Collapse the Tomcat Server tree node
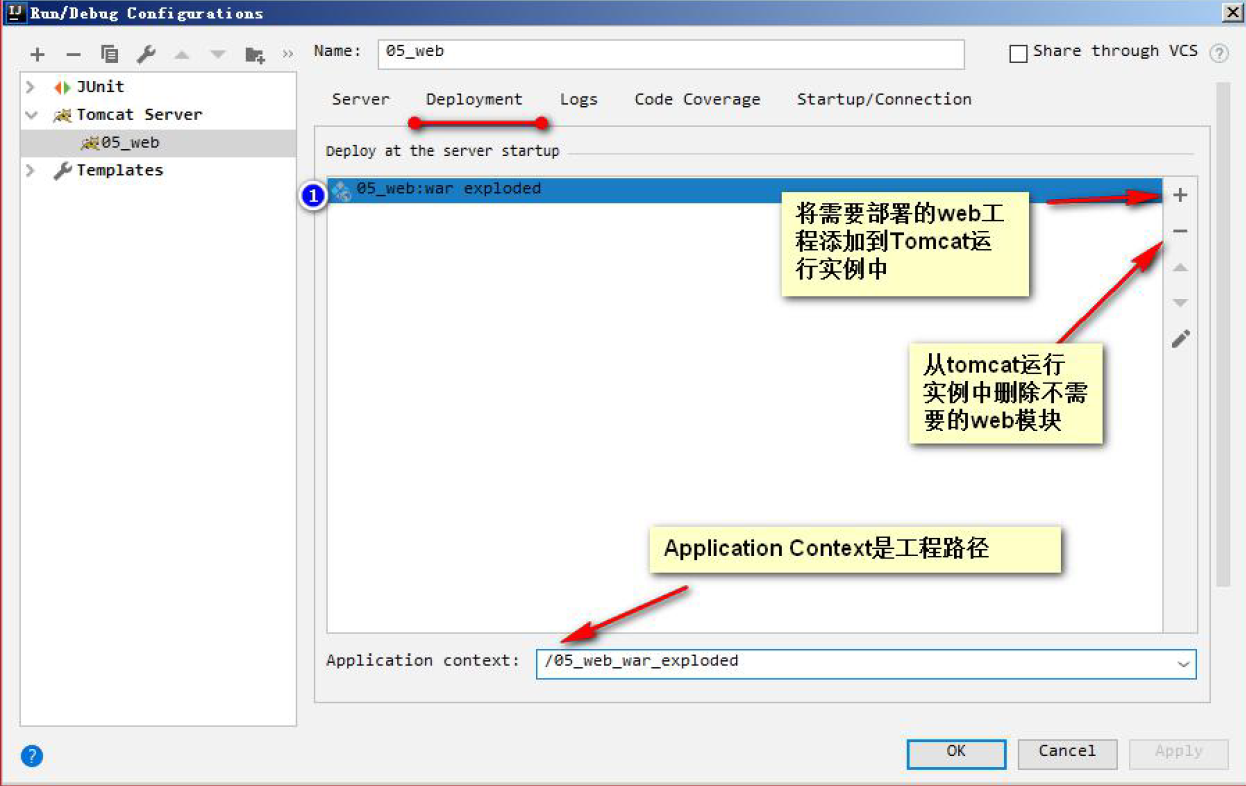 pyautogui.click(x=31, y=115)
